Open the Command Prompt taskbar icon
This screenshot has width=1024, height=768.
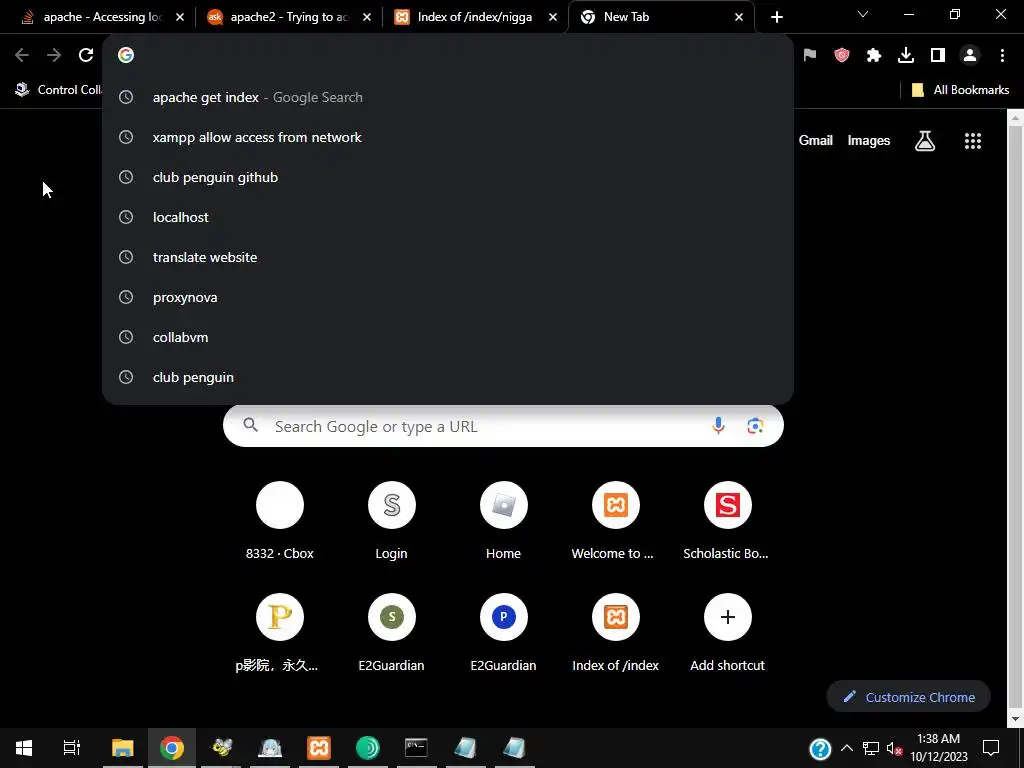pos(417,748)
